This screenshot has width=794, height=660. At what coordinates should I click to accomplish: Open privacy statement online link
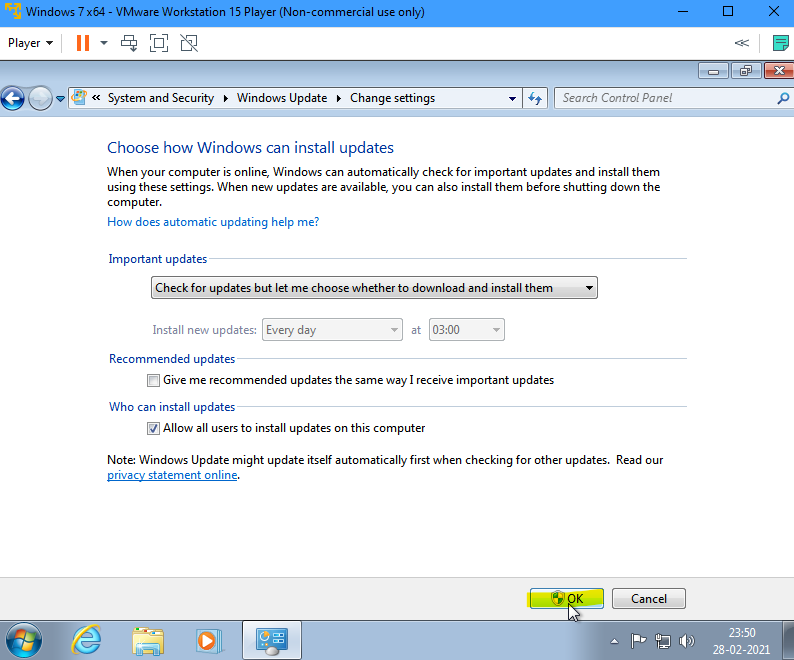click(x=172, y=475)
